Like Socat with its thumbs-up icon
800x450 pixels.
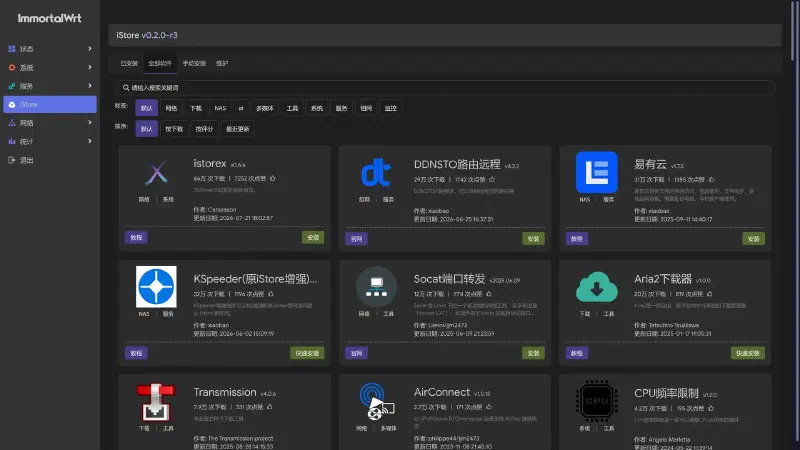(x=489, y=294)
